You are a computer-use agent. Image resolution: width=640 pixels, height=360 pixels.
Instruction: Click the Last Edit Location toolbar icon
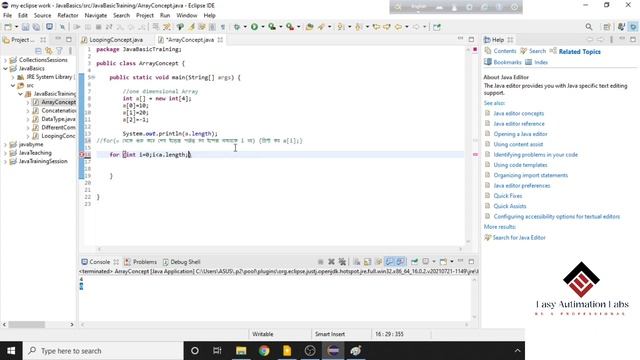[x=376, y=27]
